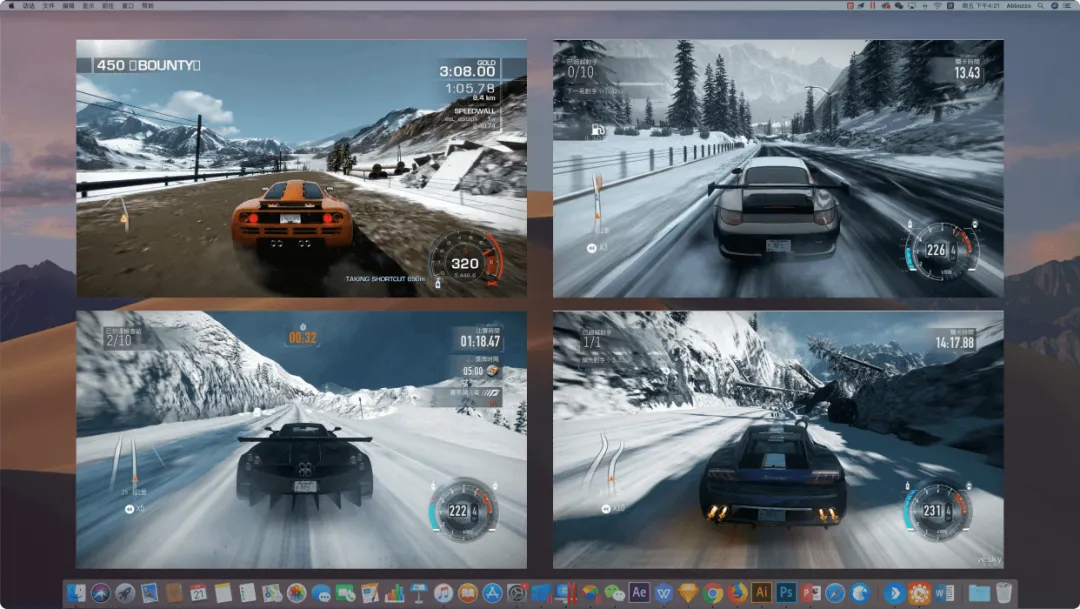Click the Wi-Fi status icon

[937, 6]
